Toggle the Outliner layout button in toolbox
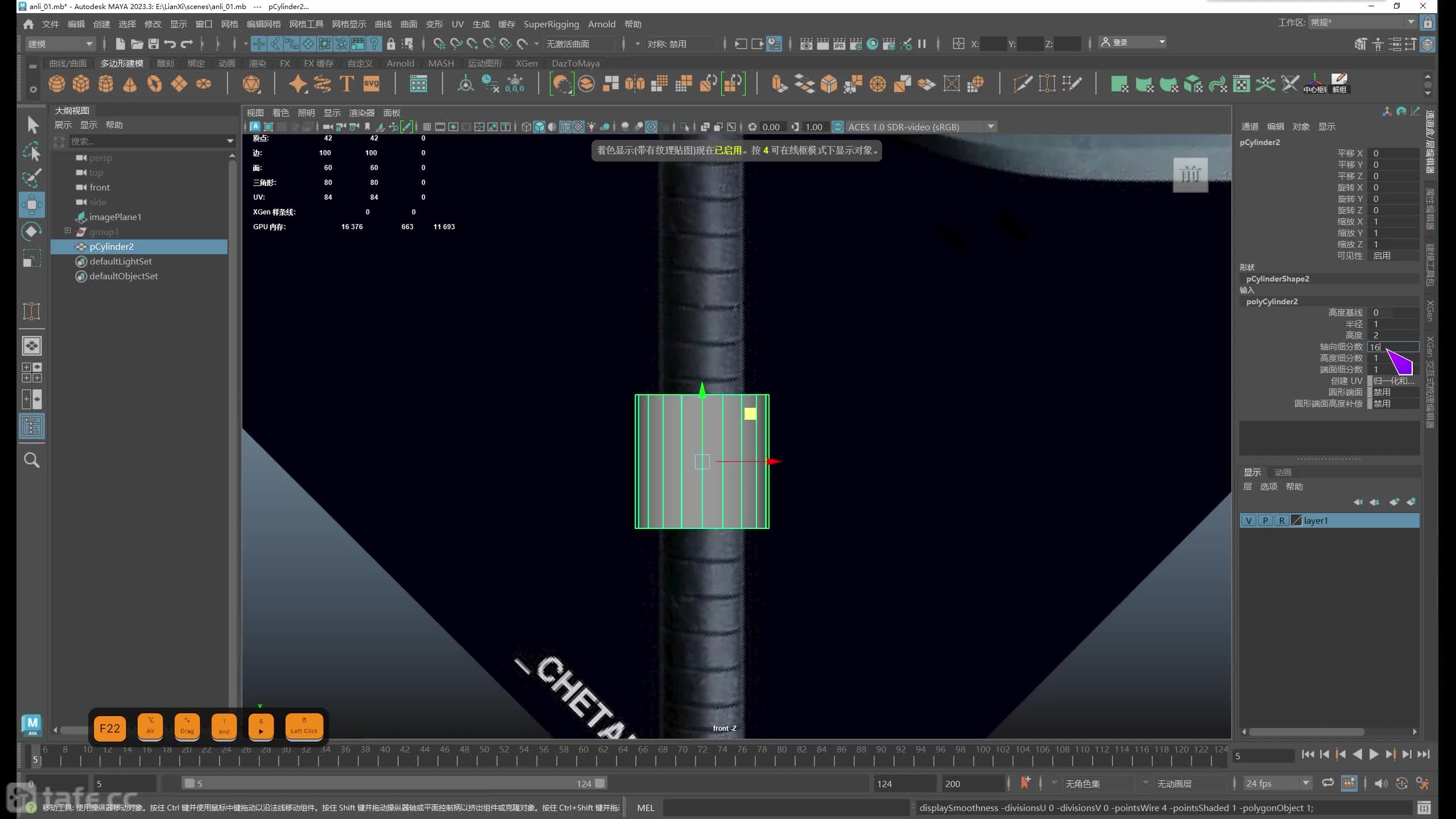 32,427
